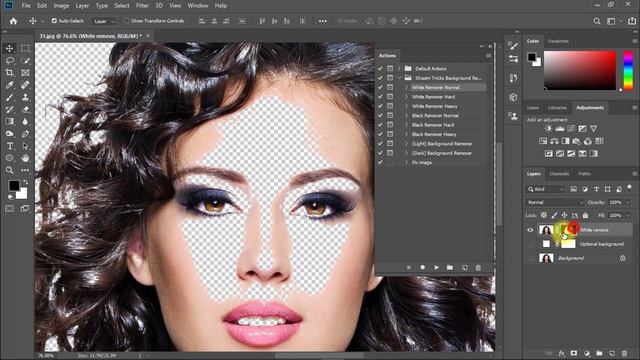This screenshot has width=640, height=360.
Task: Toggle dialog box for Black Remover Normal
Action: [390, 116]
